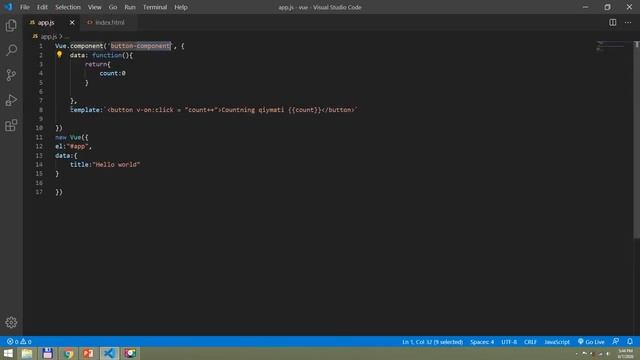Open the Help menu
Viewport: 640px width, 360px height.
coord(181,7)
